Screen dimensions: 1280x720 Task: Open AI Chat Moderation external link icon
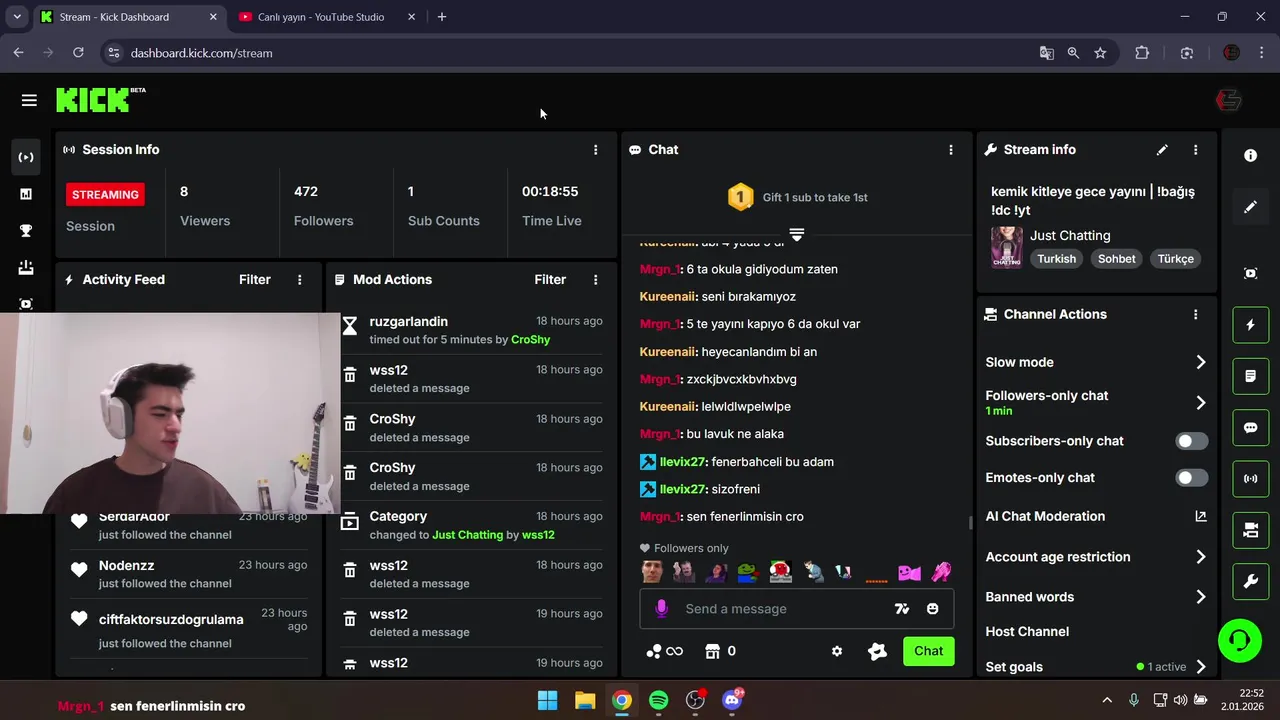click(x=1201, y=516)
